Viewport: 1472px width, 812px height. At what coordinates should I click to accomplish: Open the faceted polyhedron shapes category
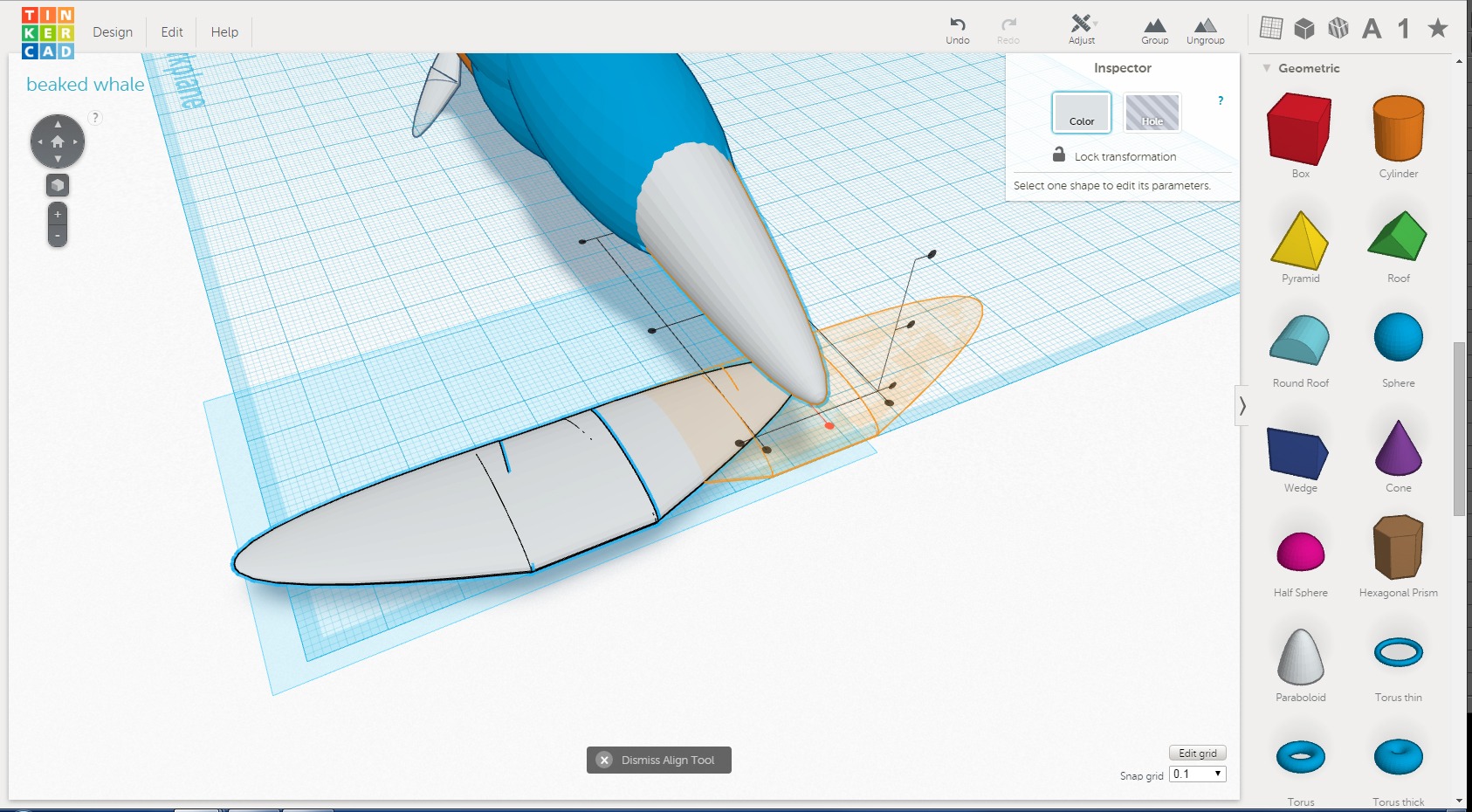[1338, 29]
